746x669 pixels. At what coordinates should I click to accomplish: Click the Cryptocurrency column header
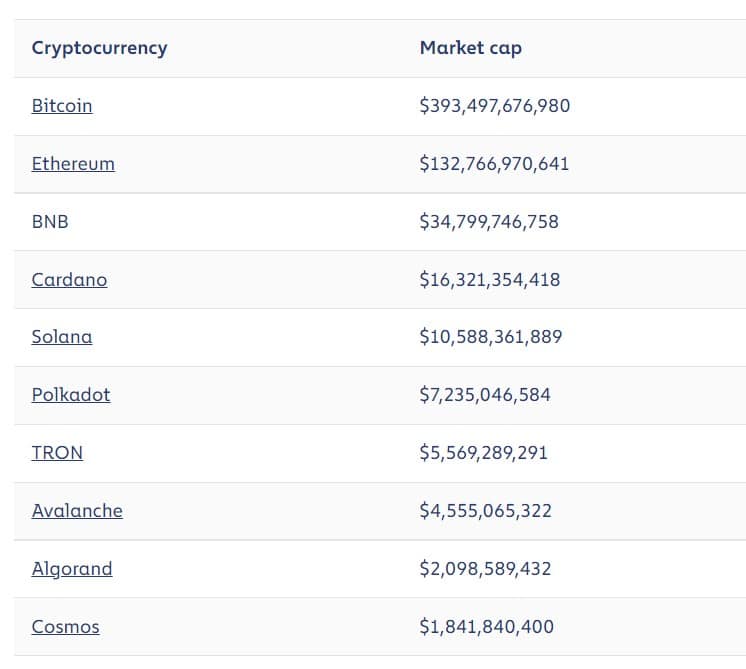99,48
